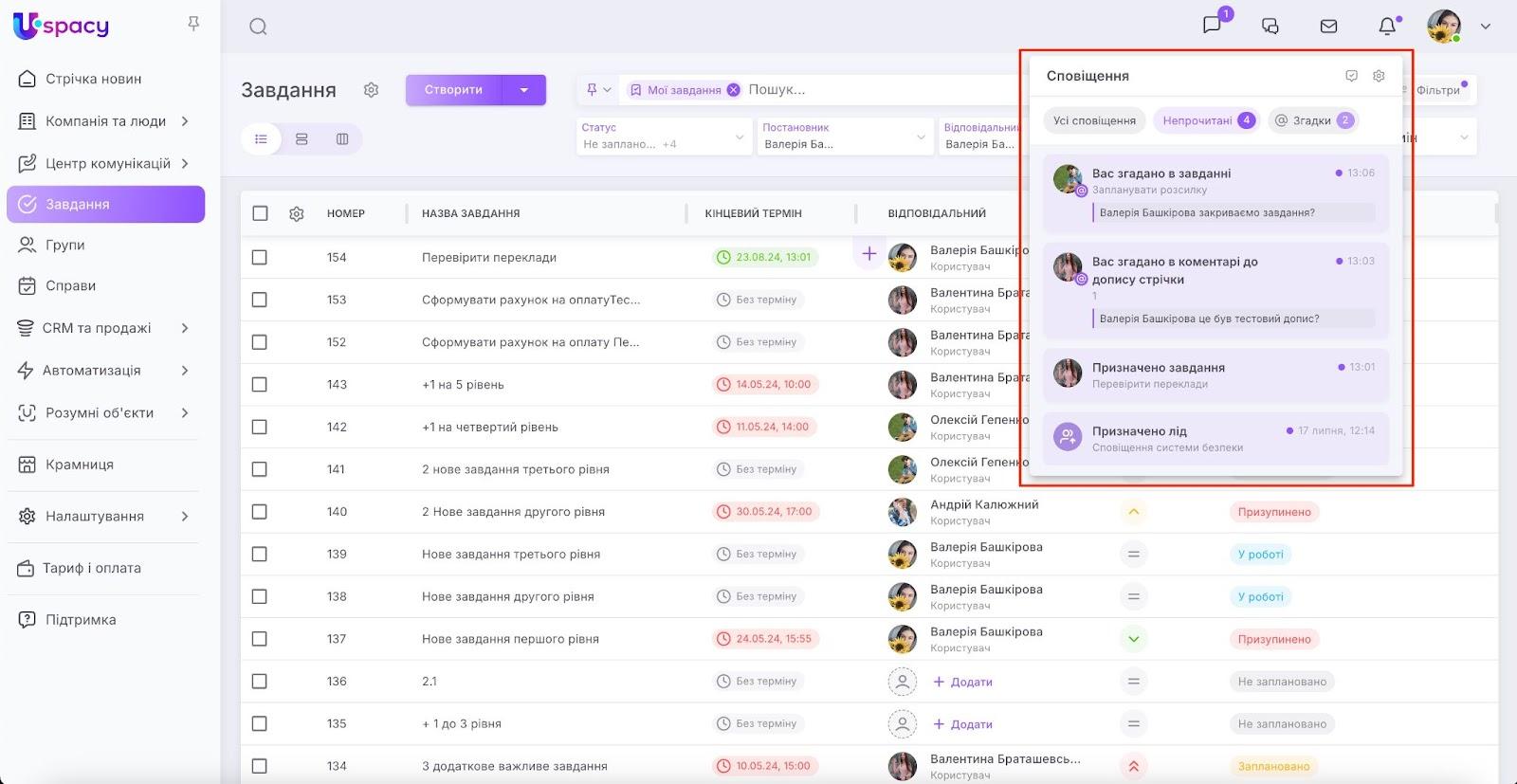1517x784 pixels.
Task: Click the plus icon in task 154 row
Action: (868, 254)
